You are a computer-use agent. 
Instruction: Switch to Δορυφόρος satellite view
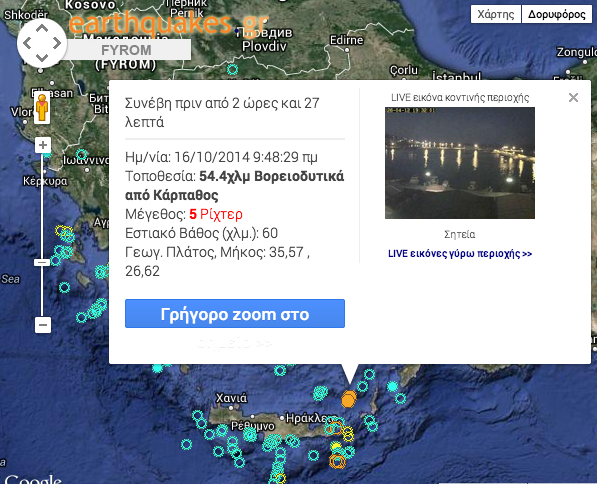[x=556, y=14]
